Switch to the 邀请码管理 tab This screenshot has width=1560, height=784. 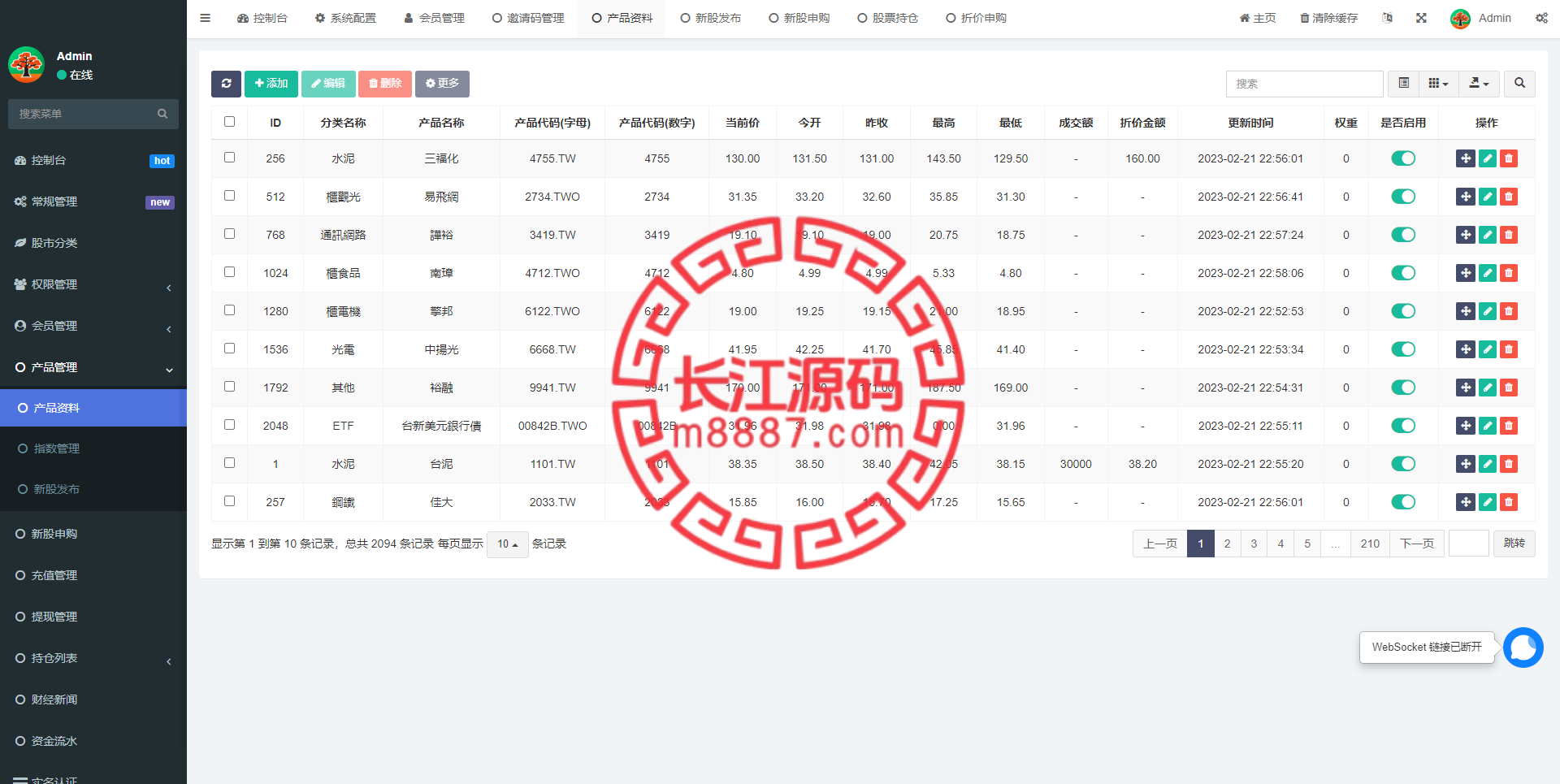pos(528,18)
